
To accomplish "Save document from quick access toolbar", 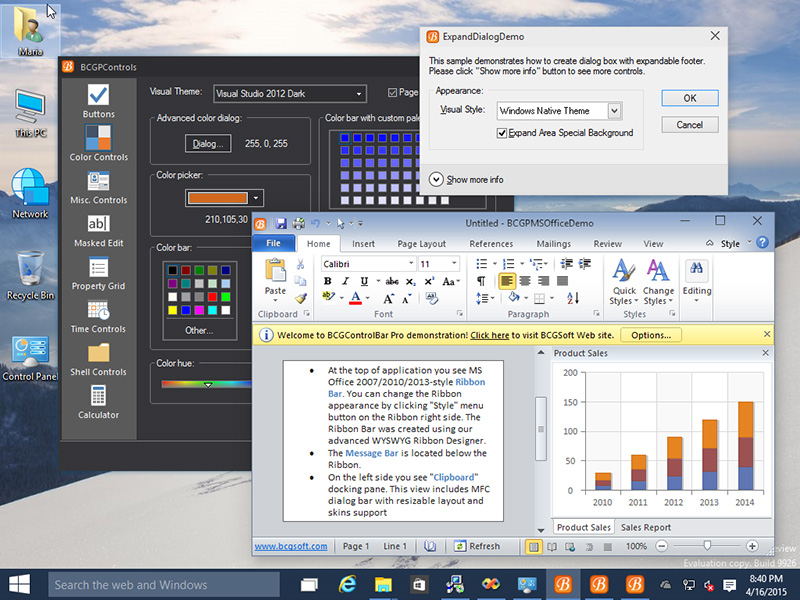I will 281,223.
